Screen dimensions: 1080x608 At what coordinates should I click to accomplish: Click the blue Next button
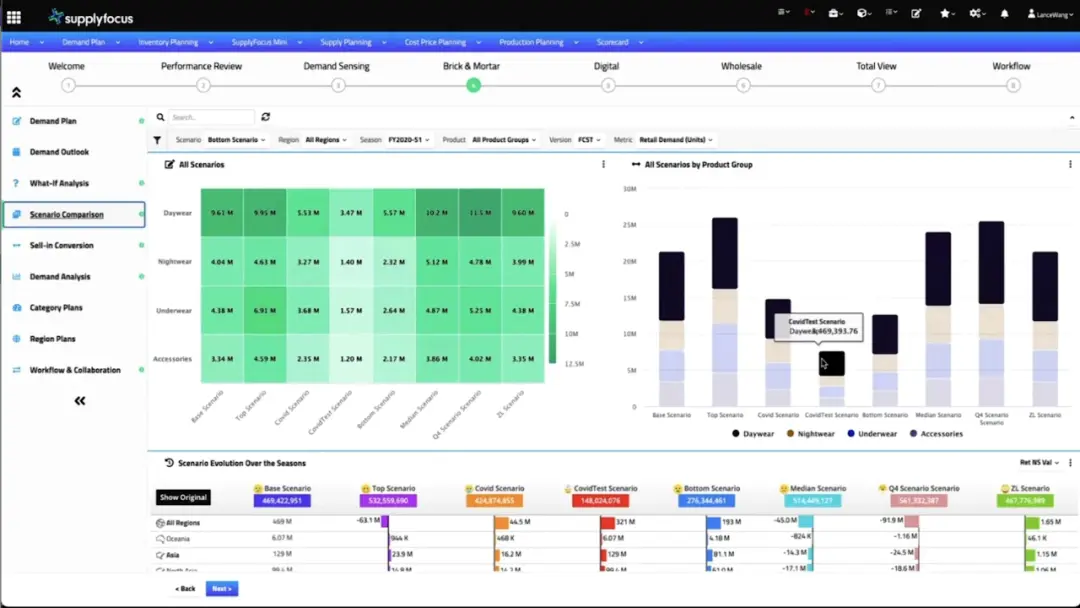(222, 589)
